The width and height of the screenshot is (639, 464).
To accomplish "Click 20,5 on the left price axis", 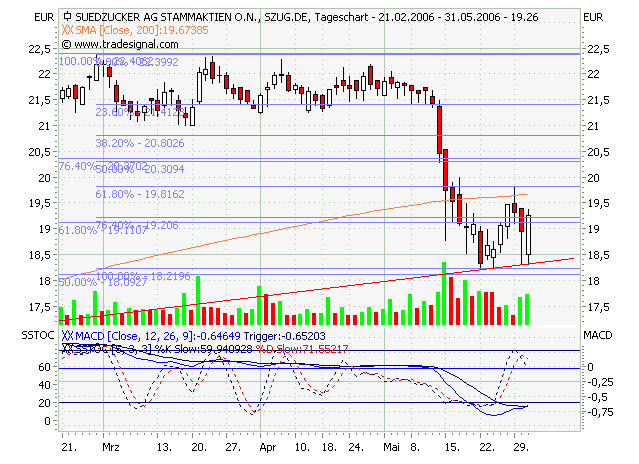I will 40,152.
